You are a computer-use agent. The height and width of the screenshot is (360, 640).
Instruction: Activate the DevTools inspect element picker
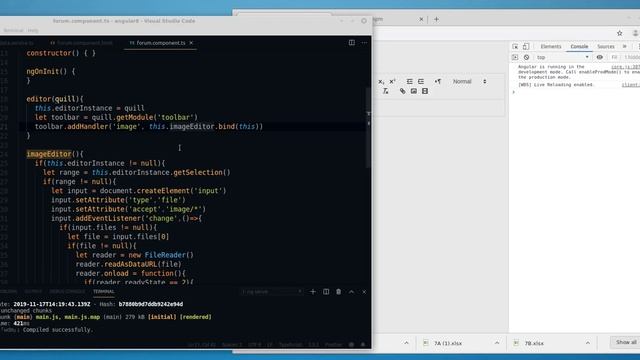[515, 47]
